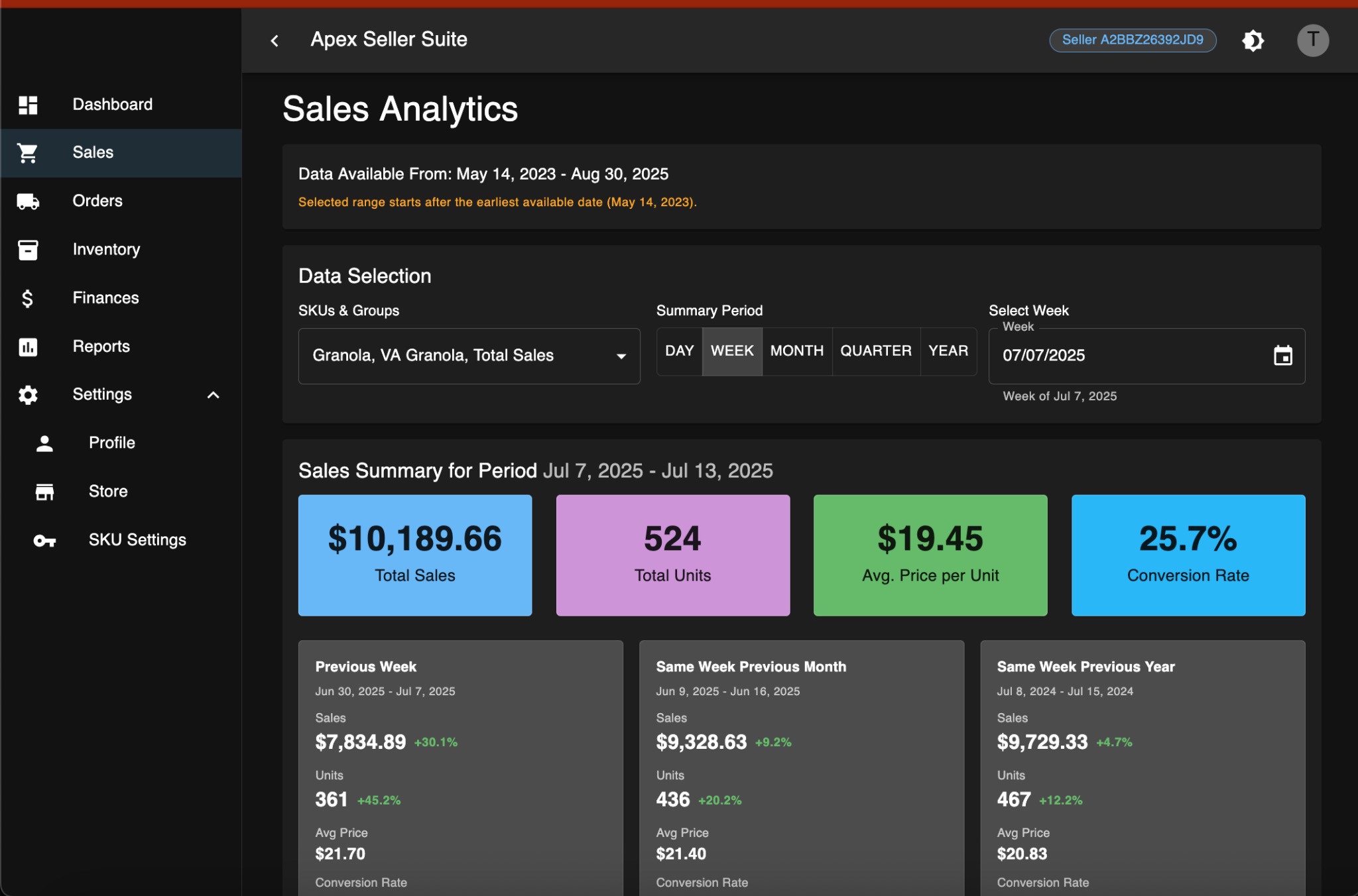Open the Profile settings item
The image size is (1358, 896).
click(111, 443)
